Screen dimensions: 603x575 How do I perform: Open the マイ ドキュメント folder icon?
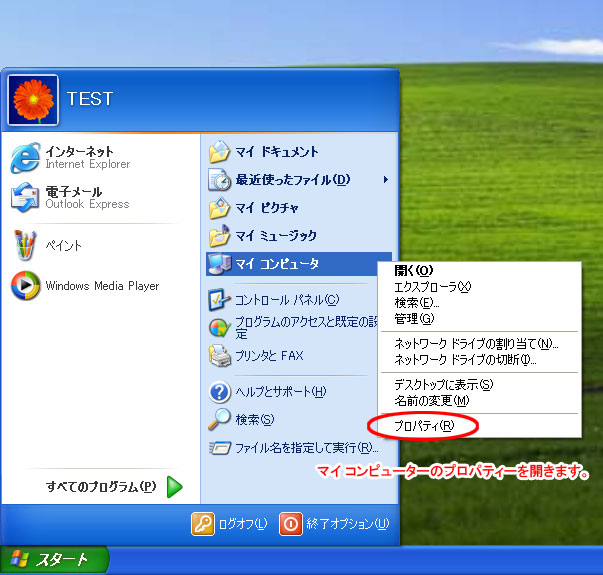220,152
